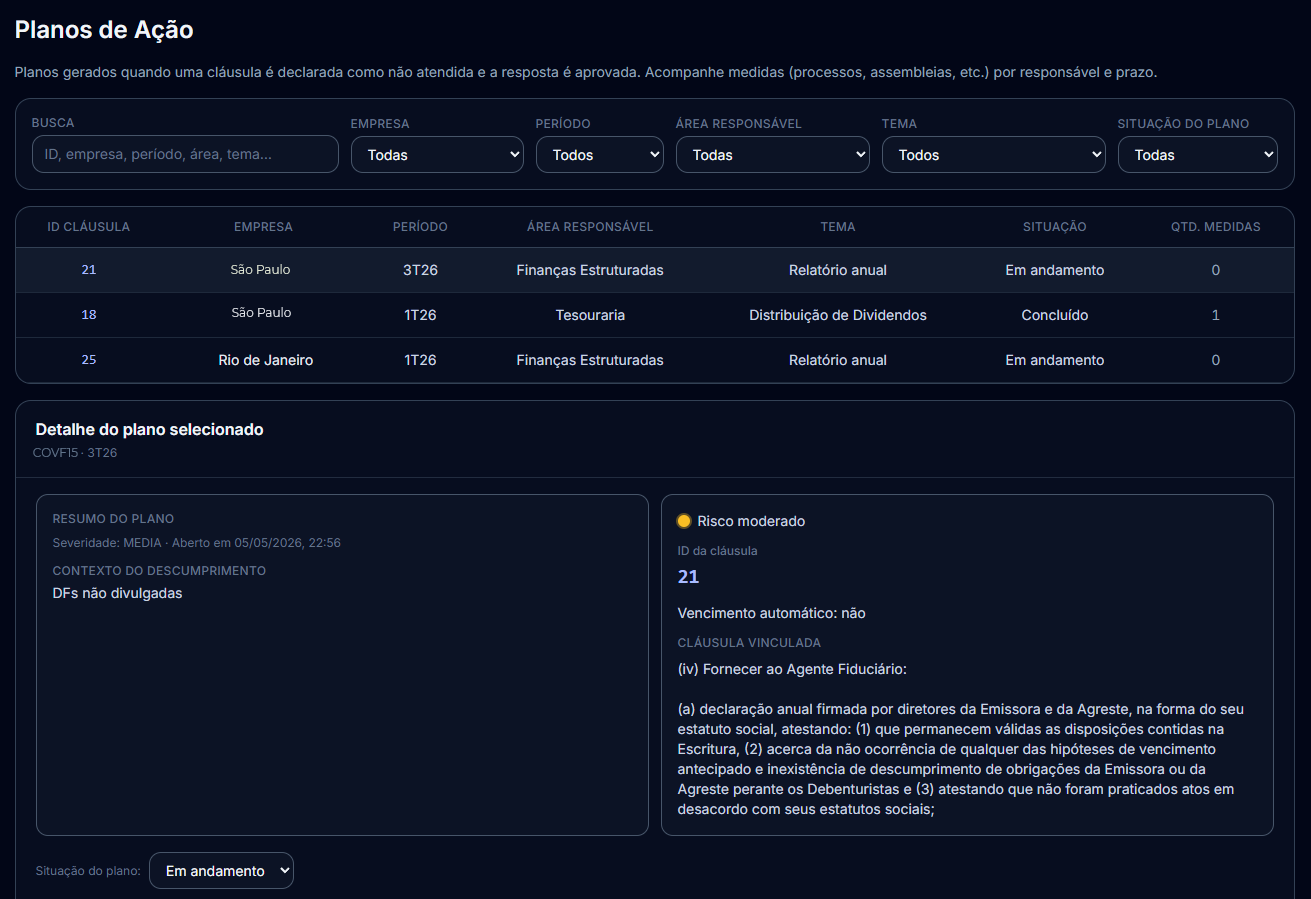Open the Área Responsável filter dropdown
1311x899 pixels.
click(773, 155)
